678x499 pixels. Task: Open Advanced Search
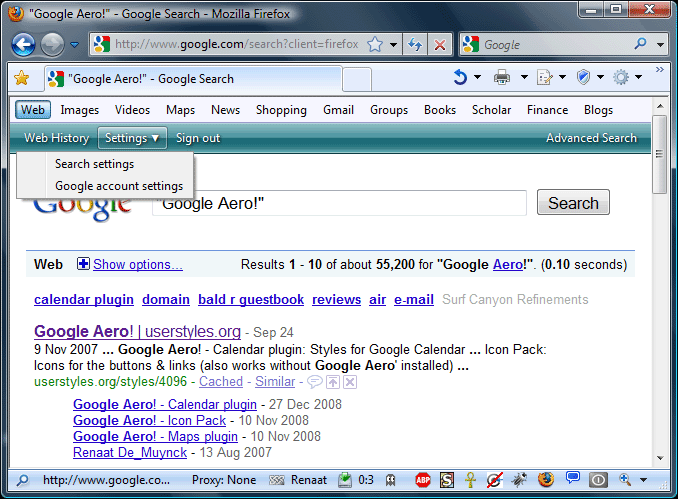pos(591,138)
